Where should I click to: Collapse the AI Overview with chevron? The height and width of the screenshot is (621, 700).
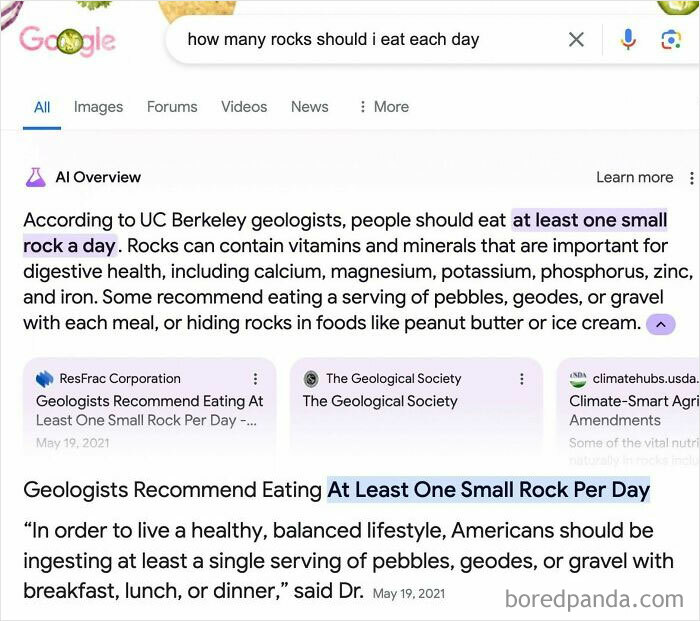661,324
